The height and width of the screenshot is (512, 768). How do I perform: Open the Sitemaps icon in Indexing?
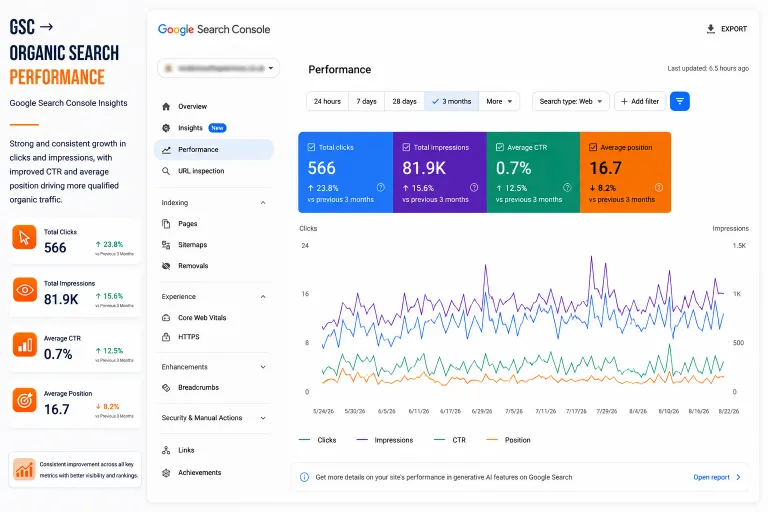(x=166, y=245)
